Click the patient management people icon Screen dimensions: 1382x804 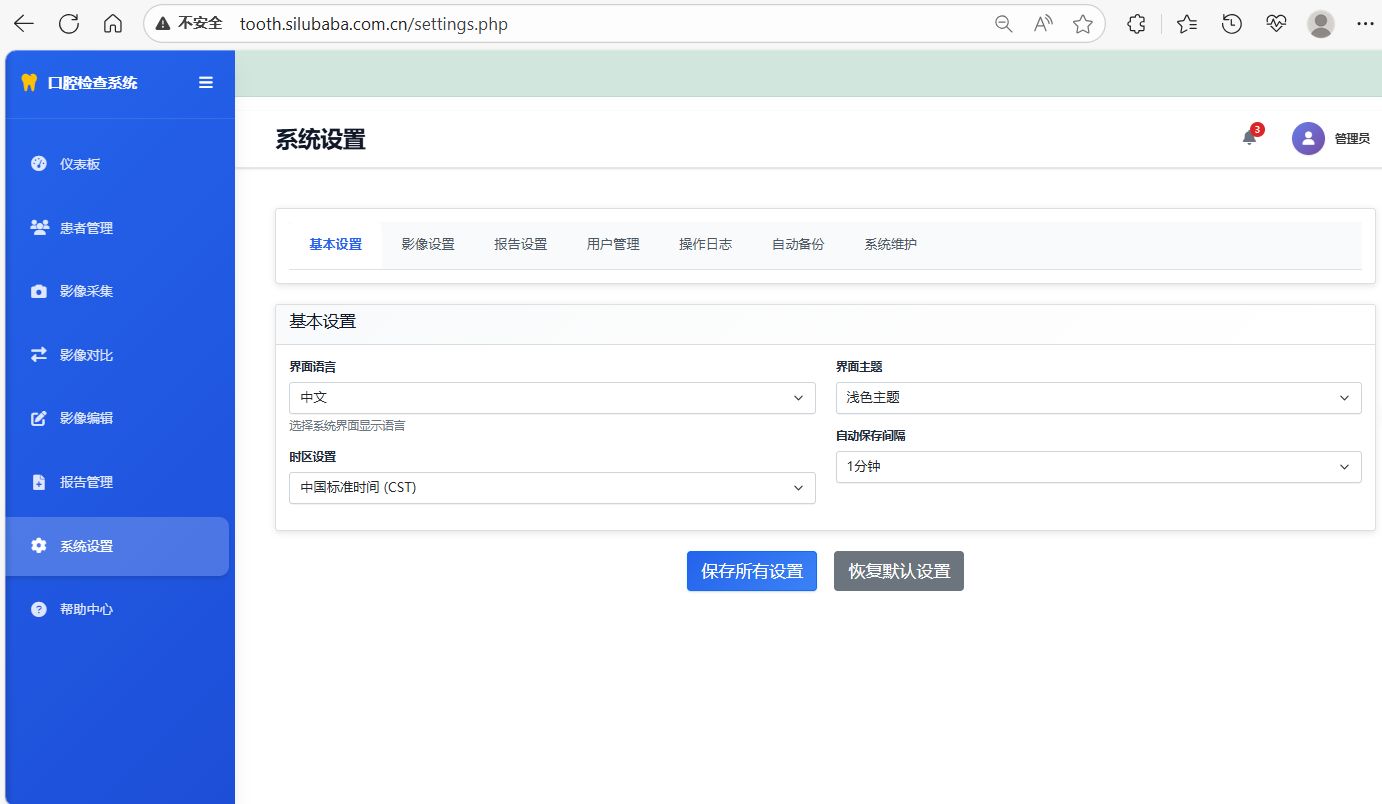tap(39, 228)
